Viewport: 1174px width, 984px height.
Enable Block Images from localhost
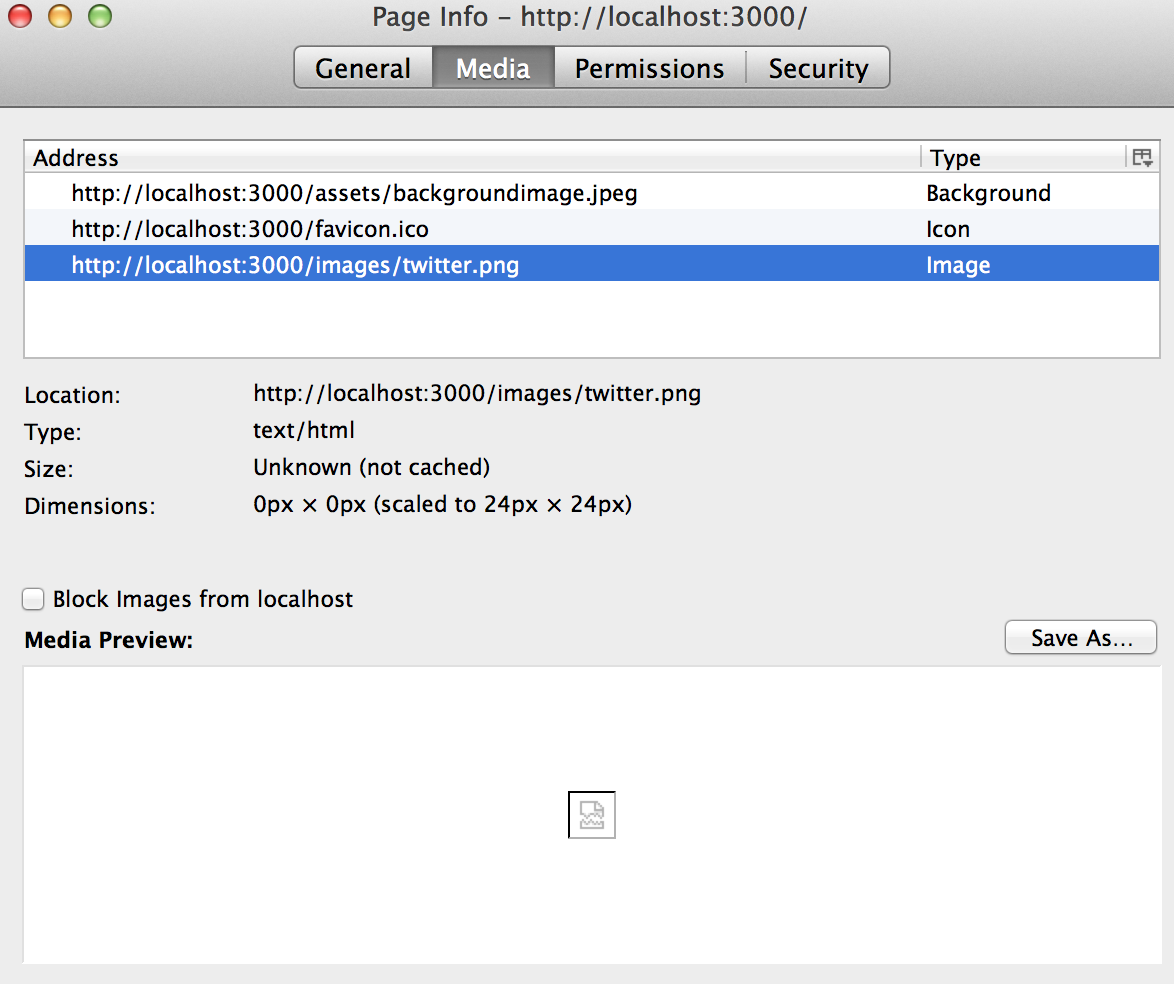click(x=33, y=598)
